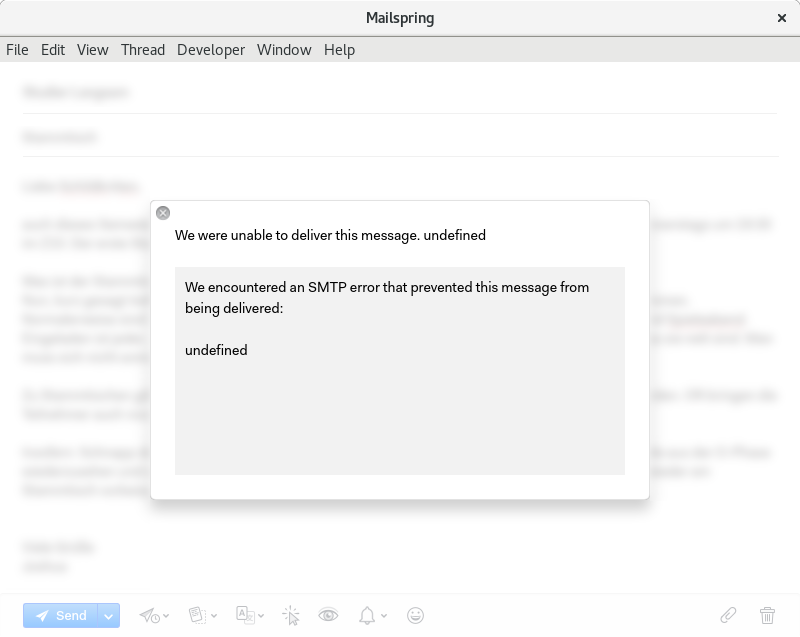Viewport: 800px width, 637px height.
Task: Click the blurred subject field
Action: tap(400, 137)
